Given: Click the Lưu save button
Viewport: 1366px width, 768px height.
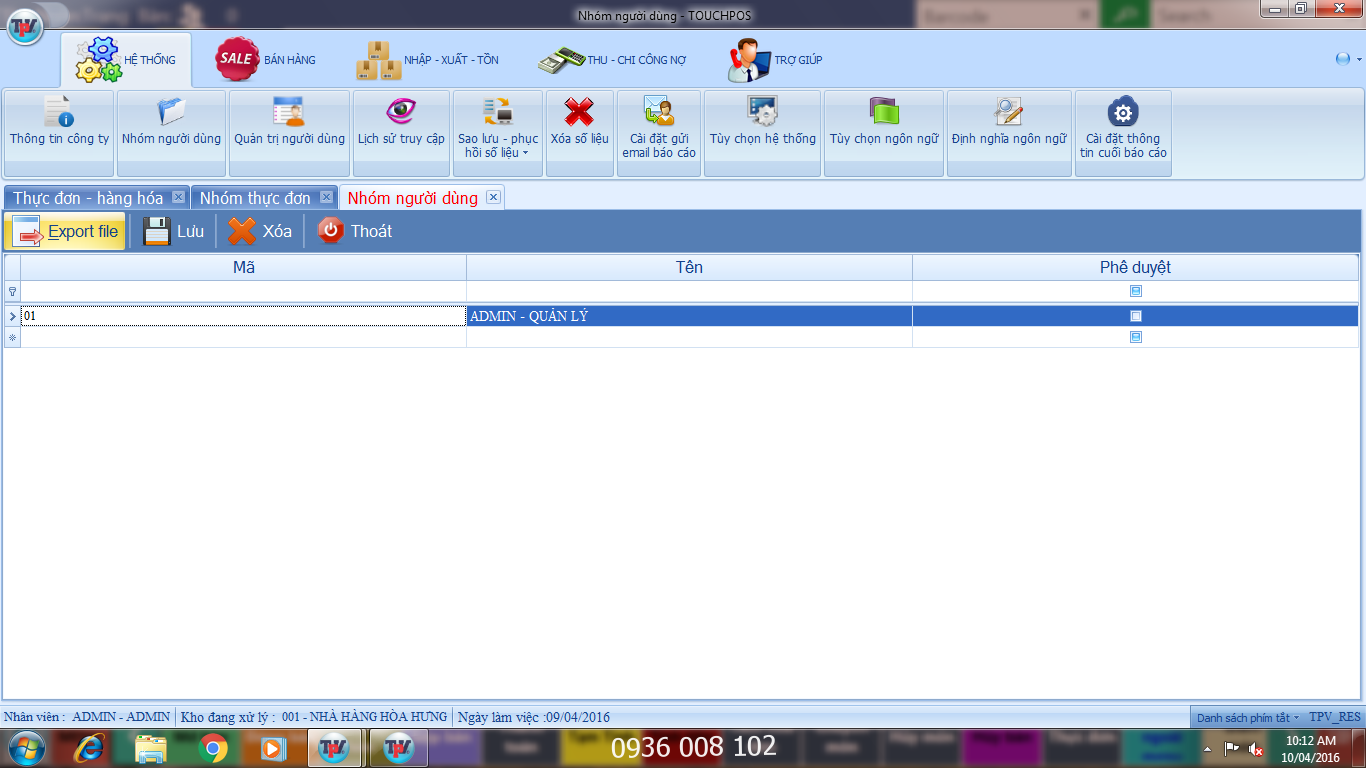Looking at the screenshot, I should pyautogui.click(x=174, y=231).
